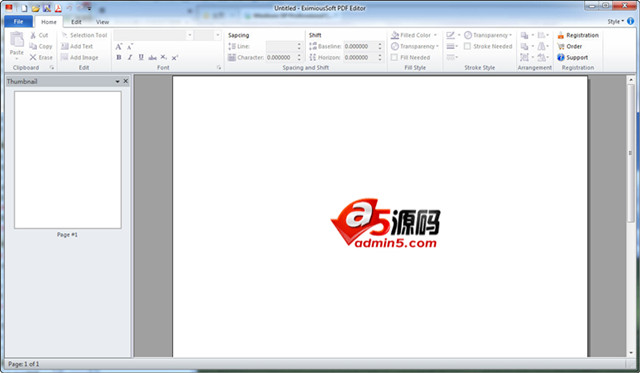Screen dimensions: 640x373
Task: Click the Open folder icon in quick access toolbar
Action: 36,8
